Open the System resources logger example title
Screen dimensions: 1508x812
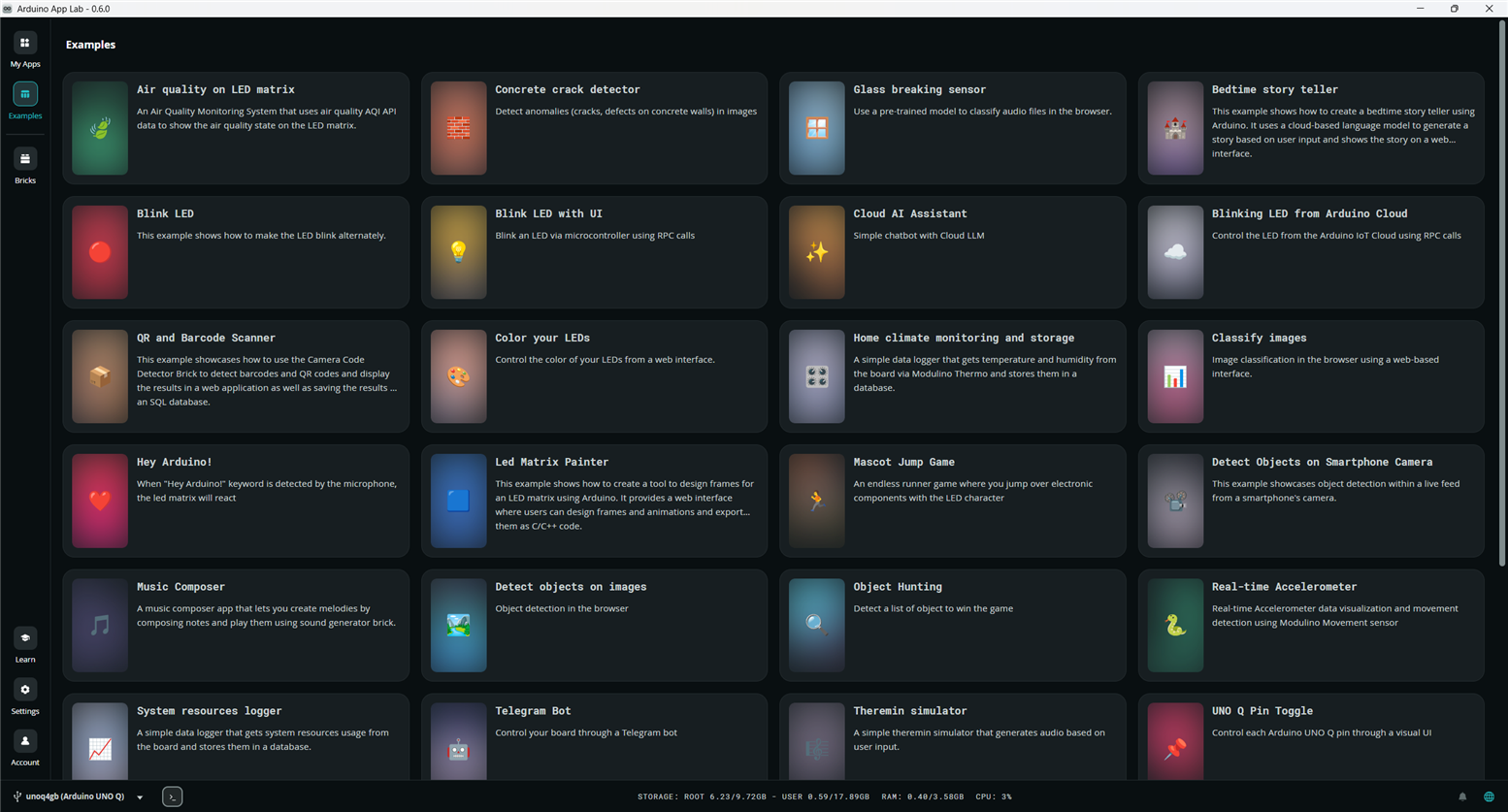[x=210, y=711]
